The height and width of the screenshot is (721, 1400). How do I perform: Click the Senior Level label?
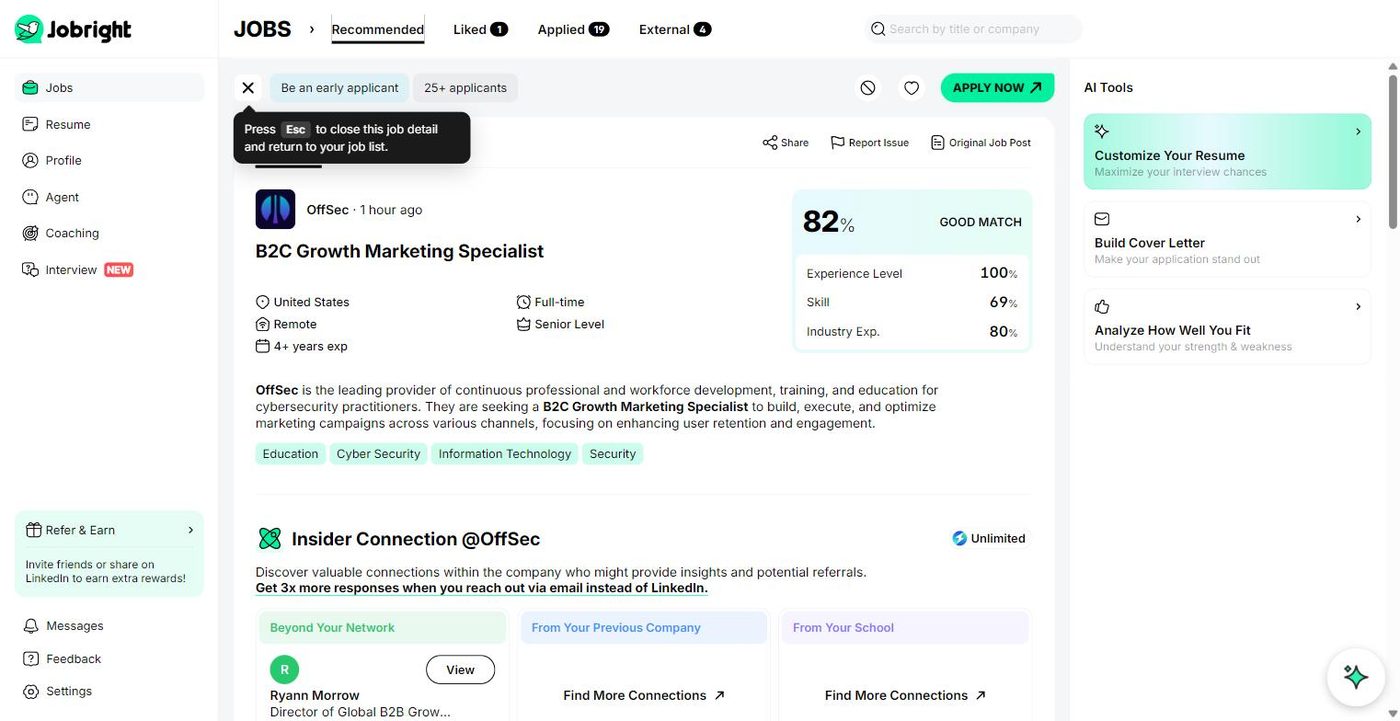tap(560, 324)
